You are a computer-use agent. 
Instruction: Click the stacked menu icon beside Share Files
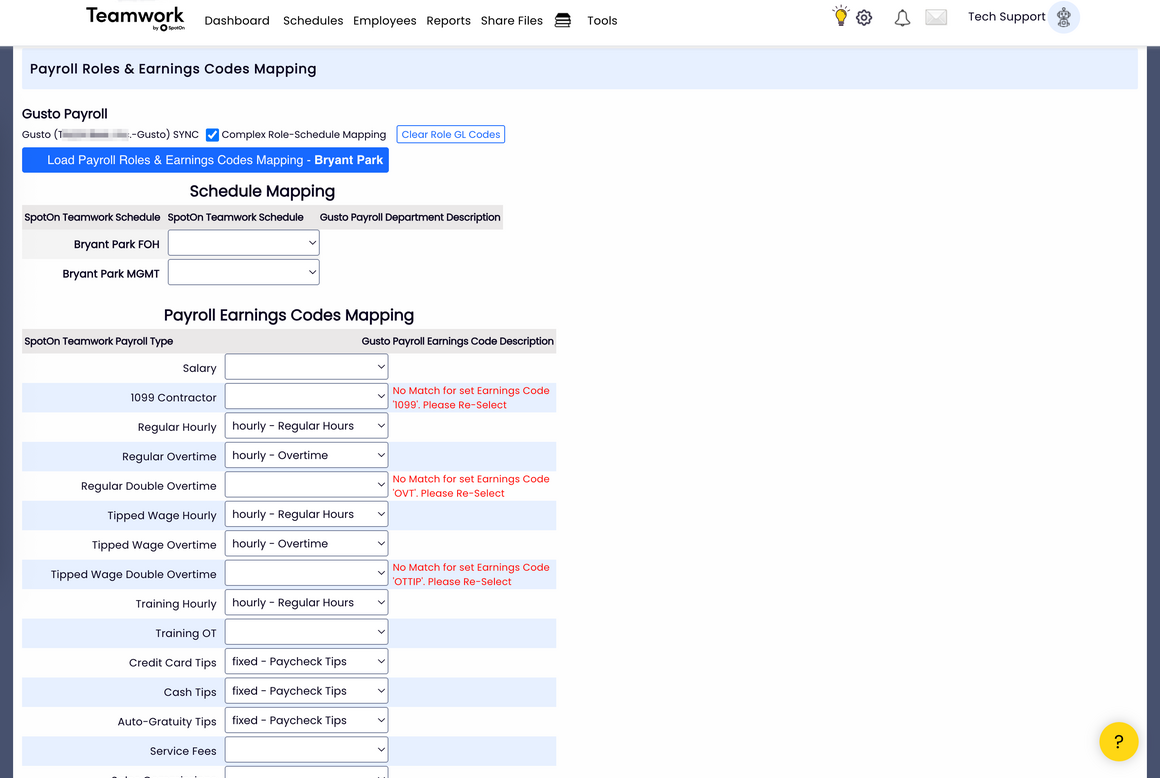(x=563, y=20)
